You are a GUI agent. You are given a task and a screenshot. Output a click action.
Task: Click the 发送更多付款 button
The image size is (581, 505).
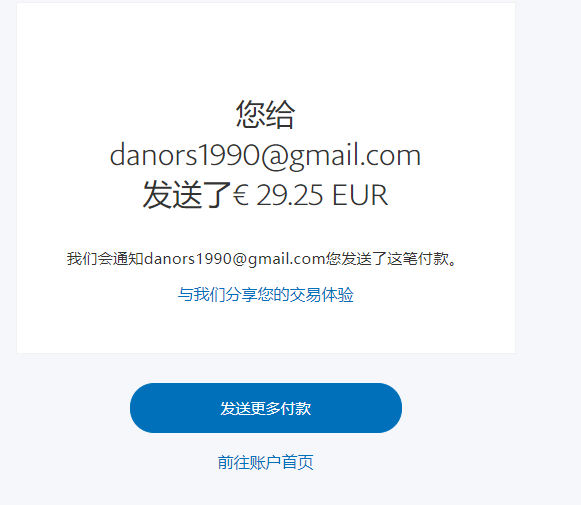tap(266, 408)
